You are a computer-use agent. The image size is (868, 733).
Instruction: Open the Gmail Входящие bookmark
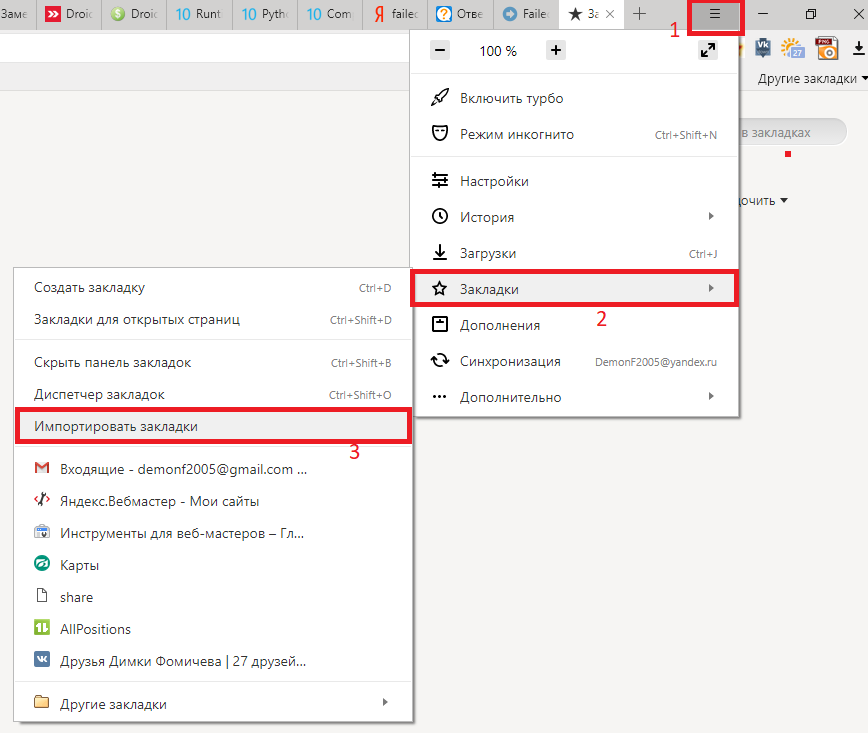point(183,469)
